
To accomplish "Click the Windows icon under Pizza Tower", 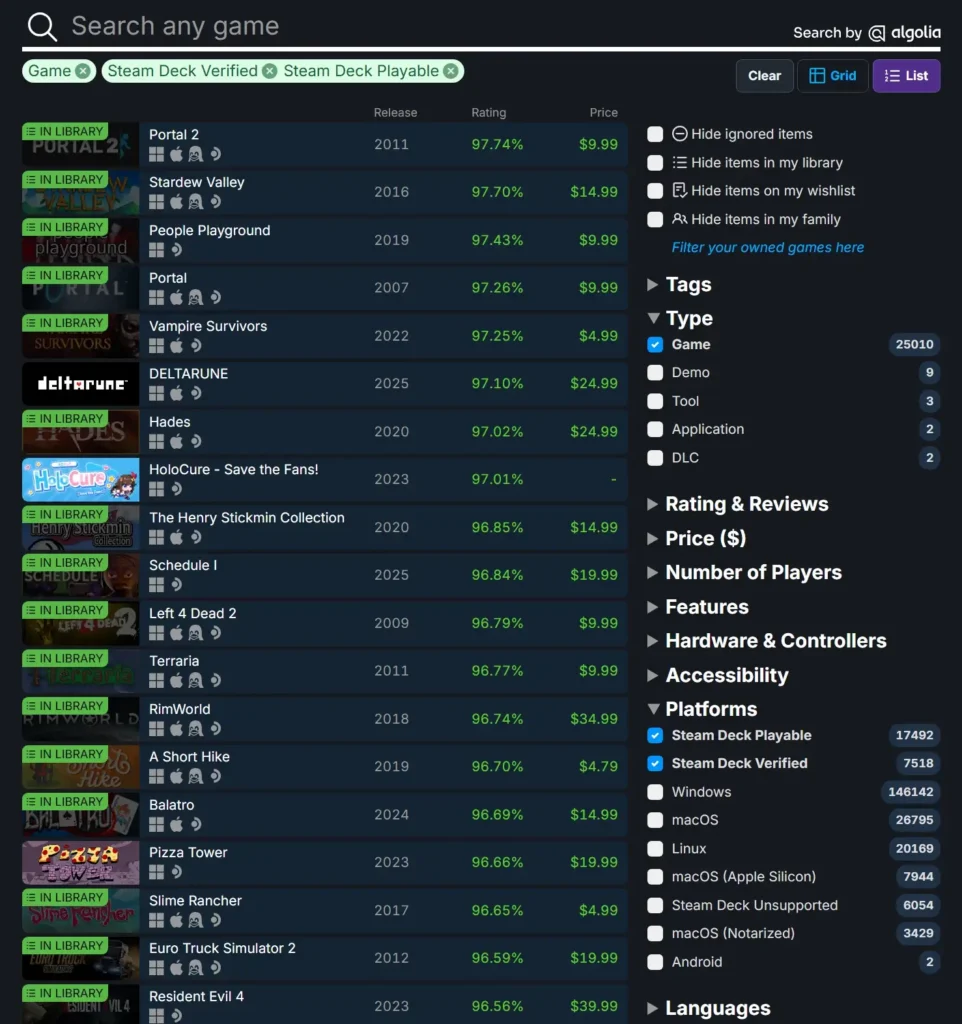I will (x=156, y=872).
